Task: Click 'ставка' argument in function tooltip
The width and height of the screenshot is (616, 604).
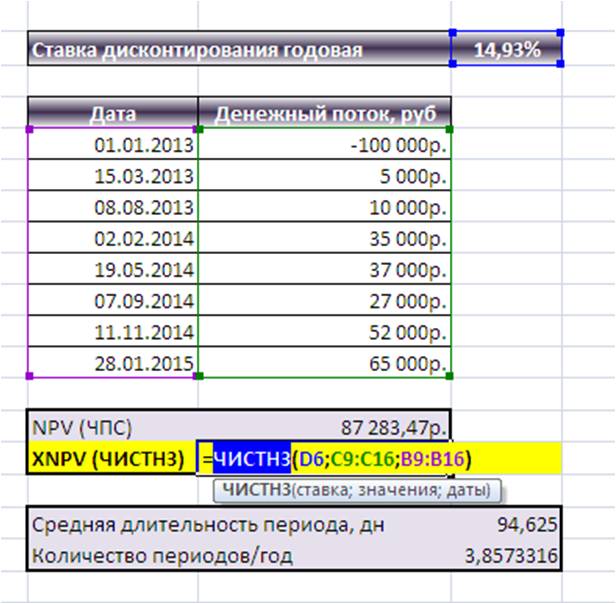Action: point(322,490)
